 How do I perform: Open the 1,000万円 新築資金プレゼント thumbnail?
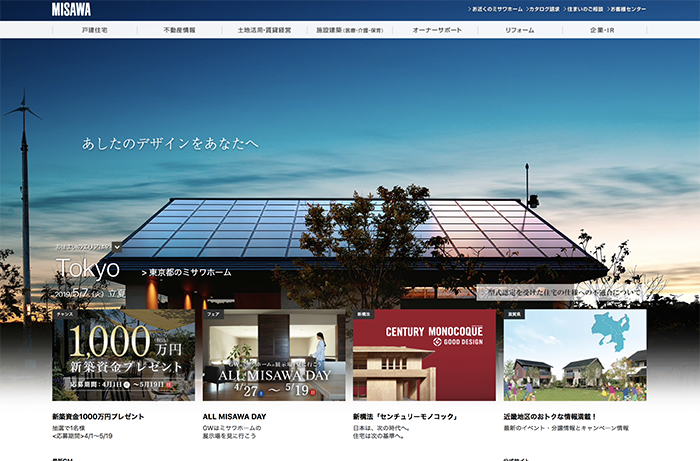pyautogui.click(x=124, y=355)
